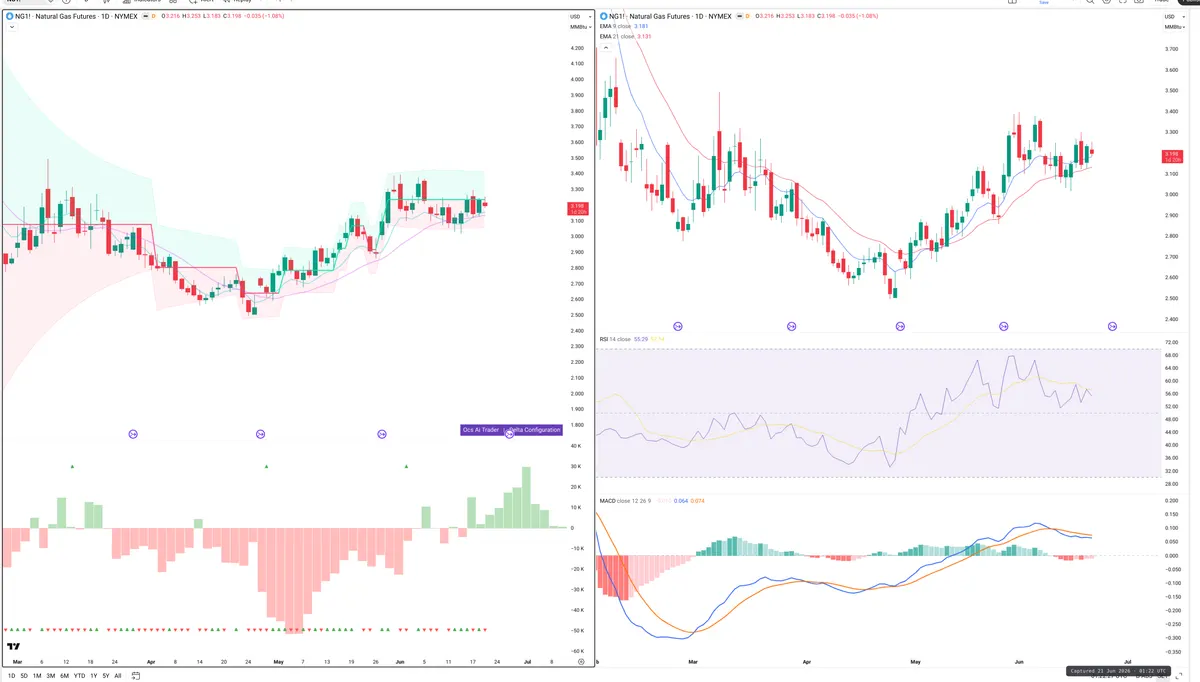The image size is (1200, 682).
Task: Open the first event marker on right chart
Action: point(679,326)
